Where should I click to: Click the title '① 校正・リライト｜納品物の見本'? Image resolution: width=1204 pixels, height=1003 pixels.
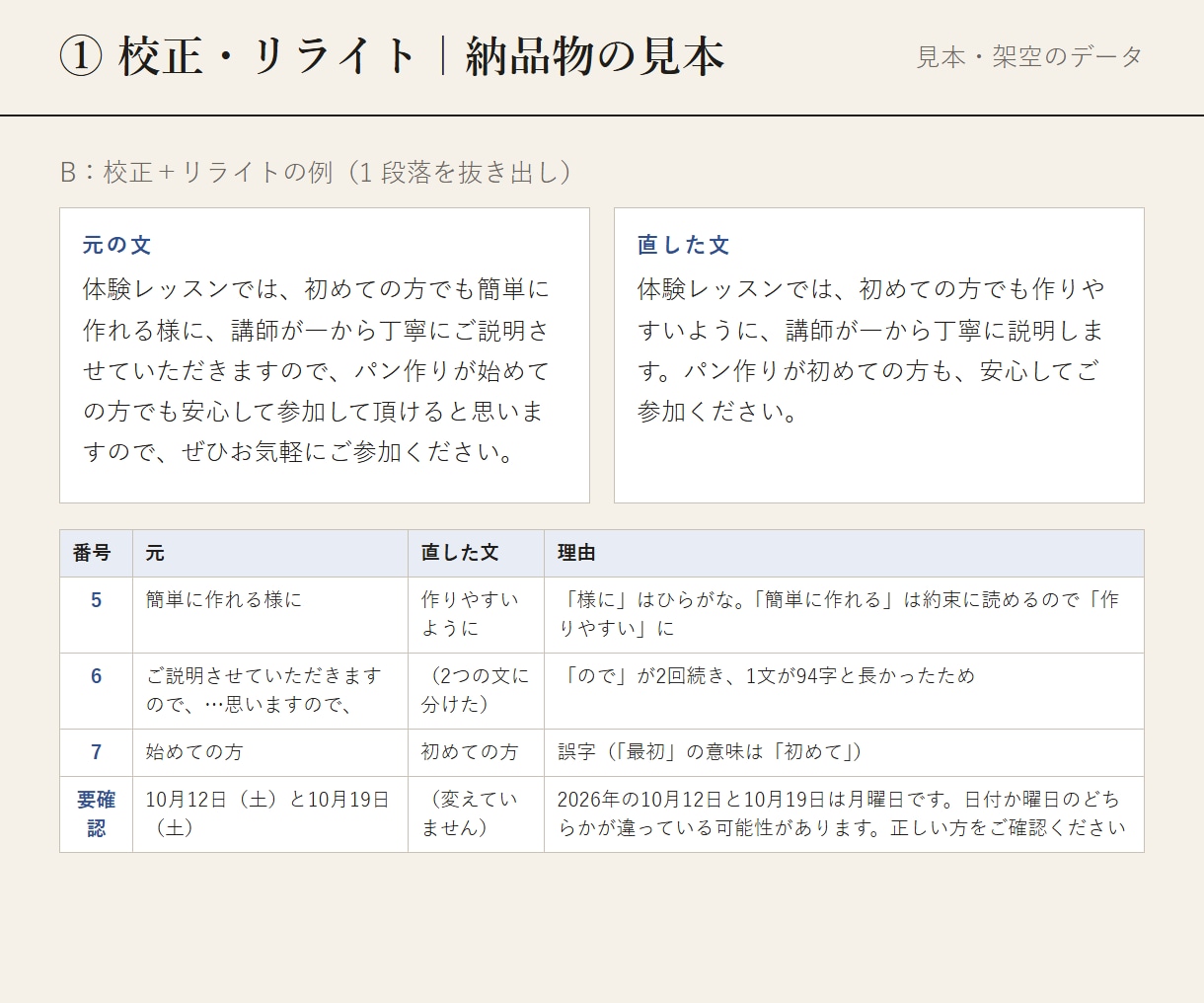(x=392, y=56)
